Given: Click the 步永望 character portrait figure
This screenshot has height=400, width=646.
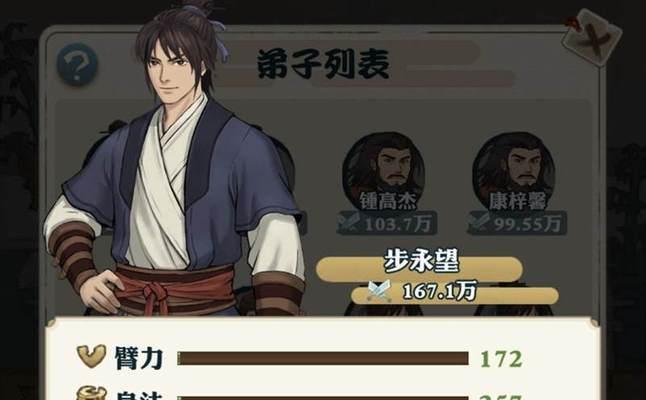Looking at the screenshot, I should (x=175, y=161).
